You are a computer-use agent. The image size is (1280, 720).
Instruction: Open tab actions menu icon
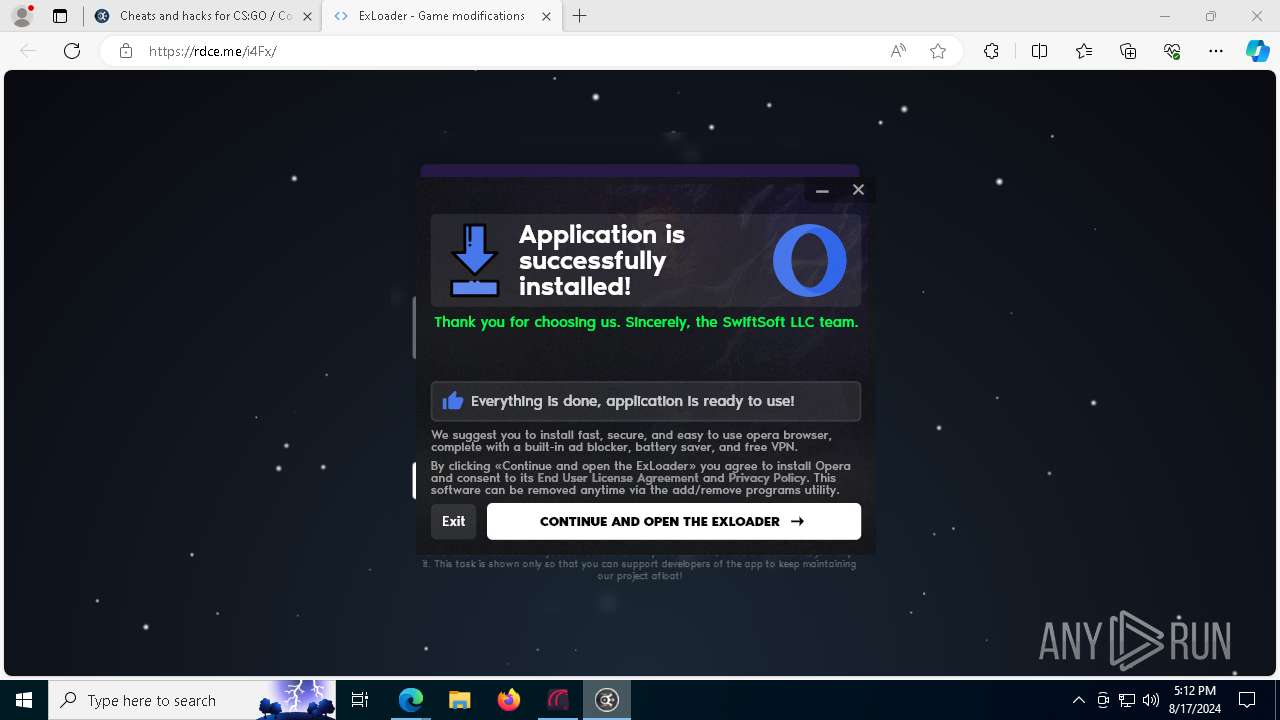pos(60,16)
